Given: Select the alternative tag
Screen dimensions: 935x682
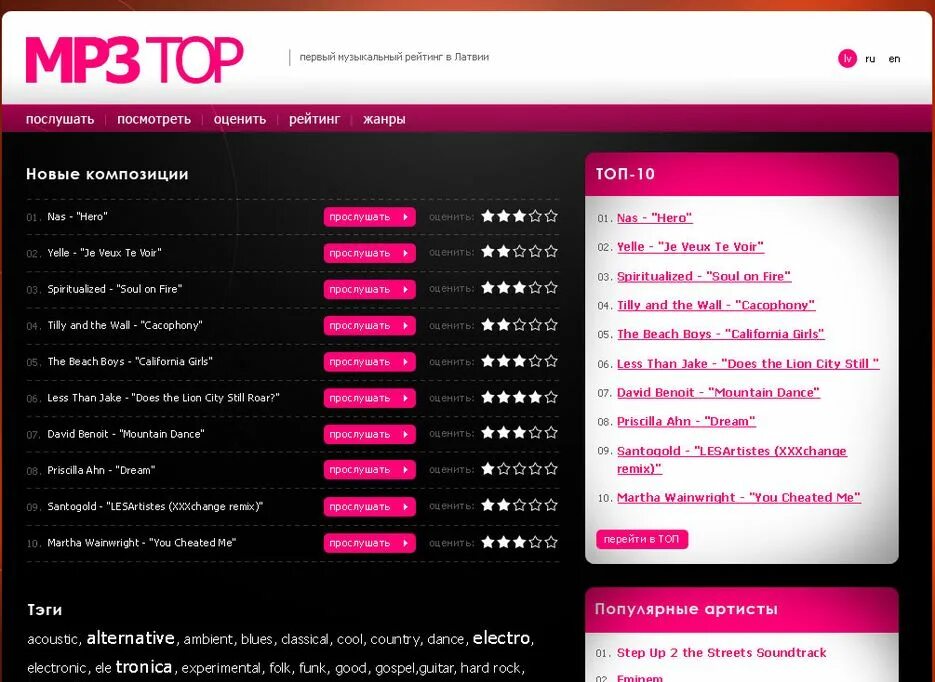Looking at the screenshot, I should pyautogui.click(x=131, y=638).
